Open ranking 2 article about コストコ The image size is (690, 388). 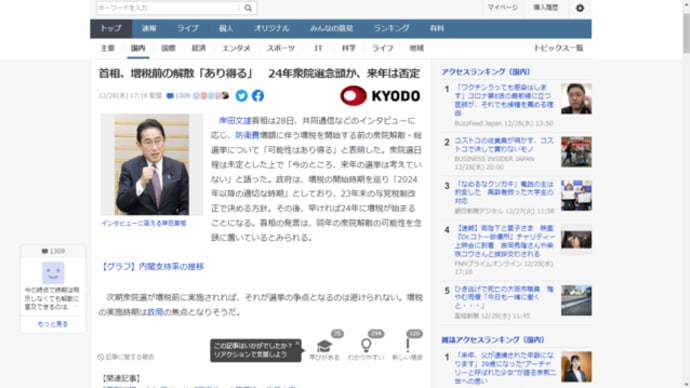[504, 145]
